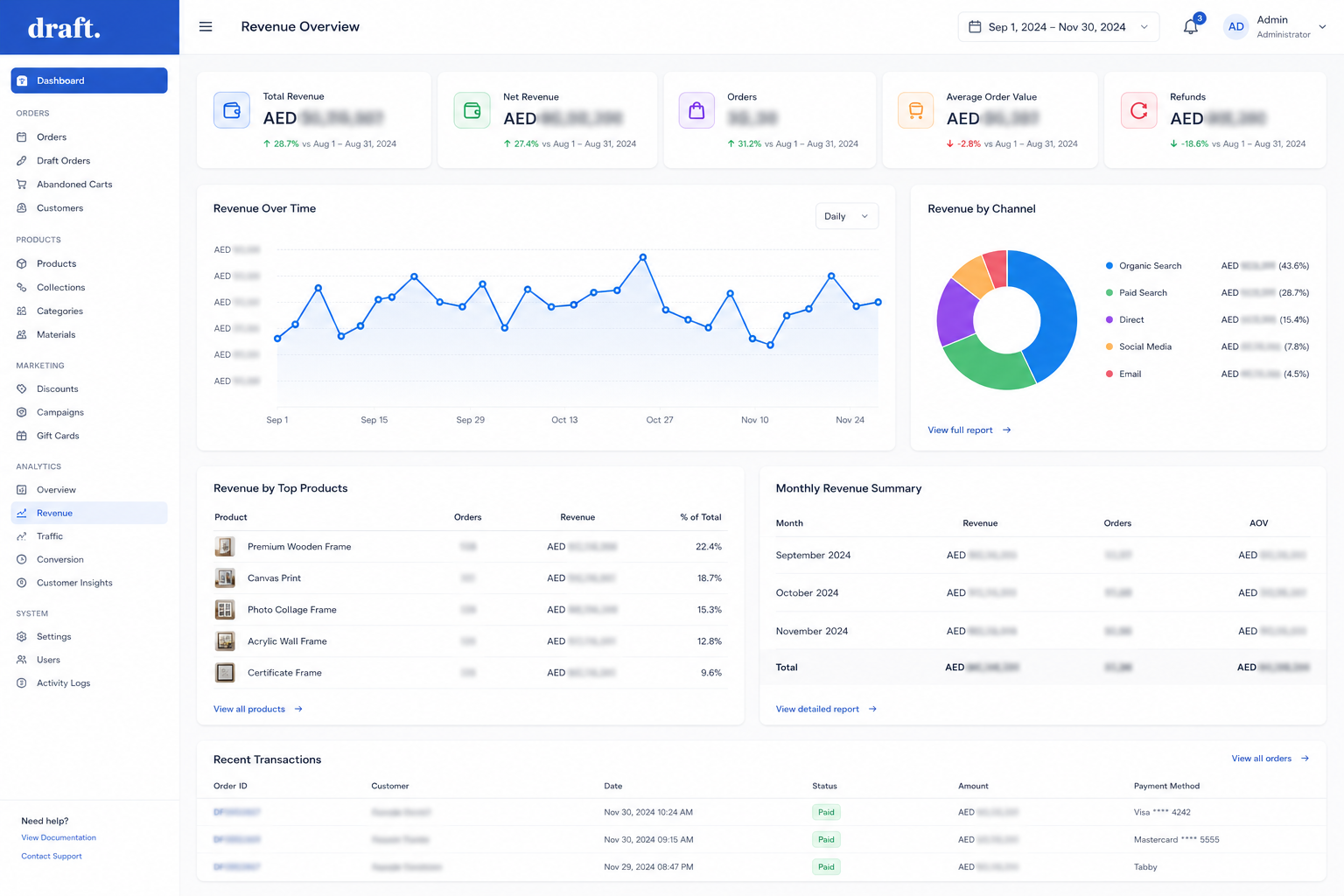Click the Orders sidebar icon

click(22, 137)
